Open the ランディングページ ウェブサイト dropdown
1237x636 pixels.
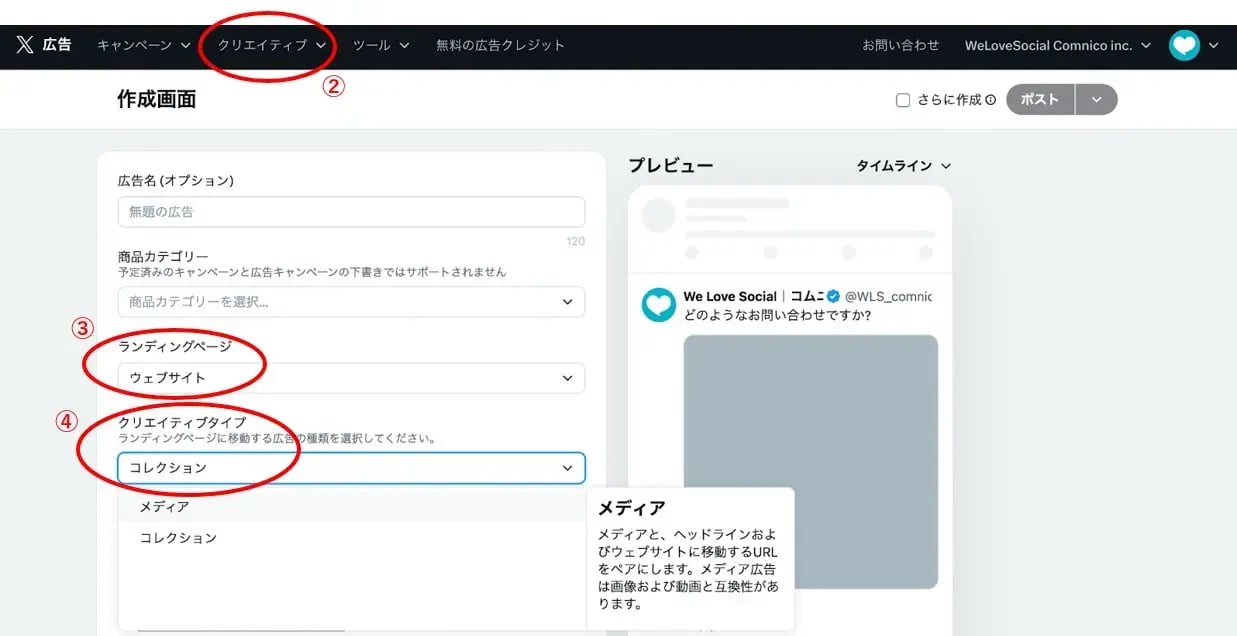pyautogui.click(x=351, y=378)
